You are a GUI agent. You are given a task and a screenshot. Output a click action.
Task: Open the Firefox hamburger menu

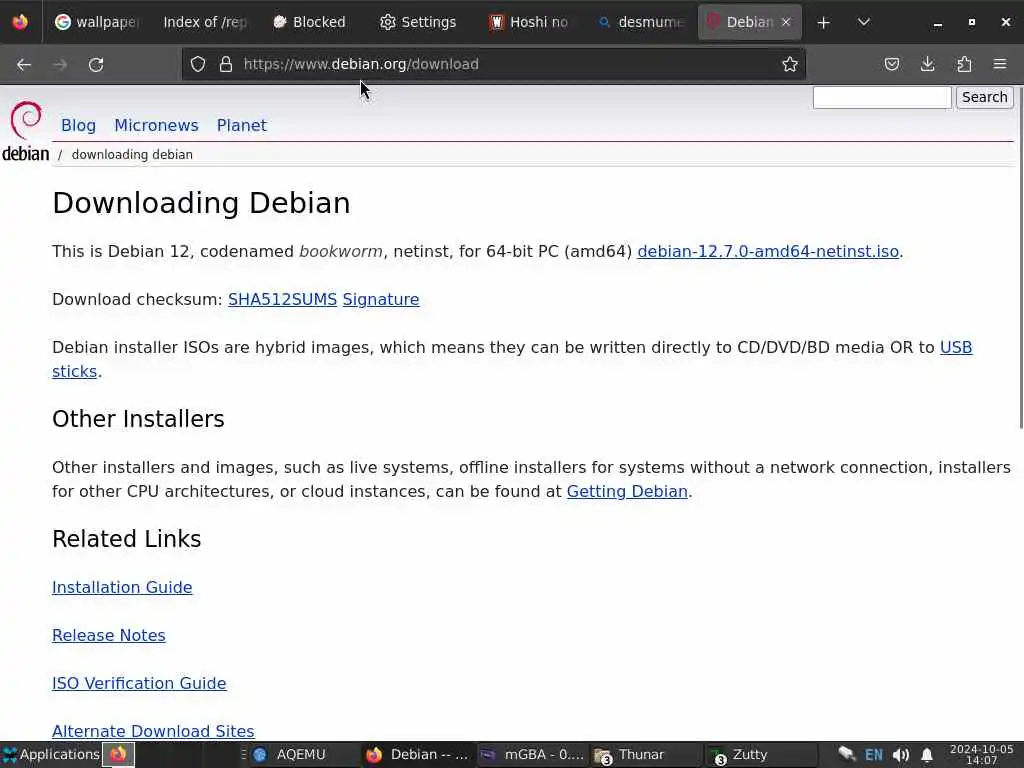(1000, 64)
